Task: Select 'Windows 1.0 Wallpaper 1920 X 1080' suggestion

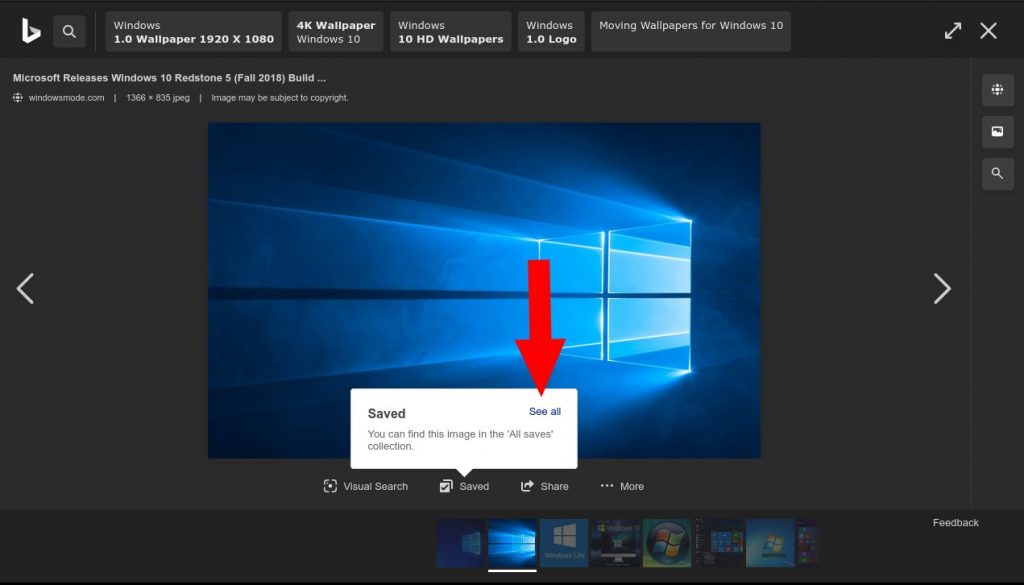Action: 193,31
